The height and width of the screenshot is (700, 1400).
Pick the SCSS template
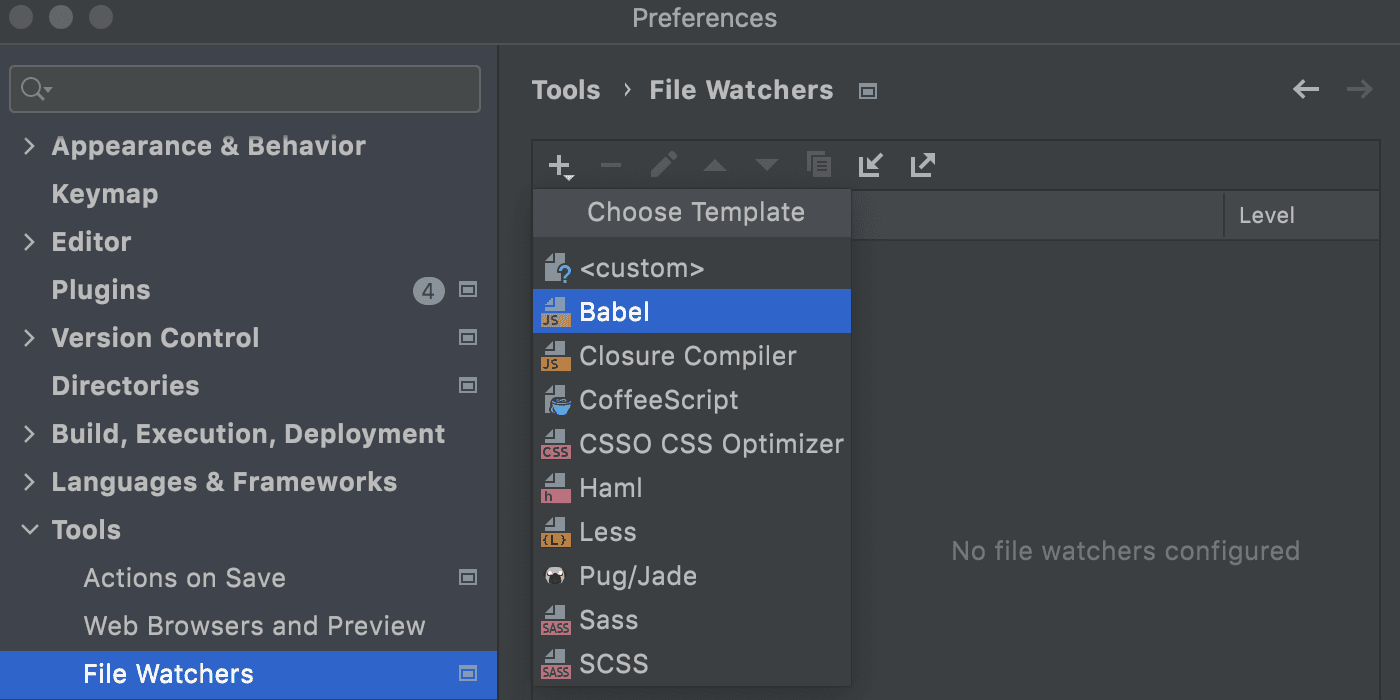click(x=692, y=664)
